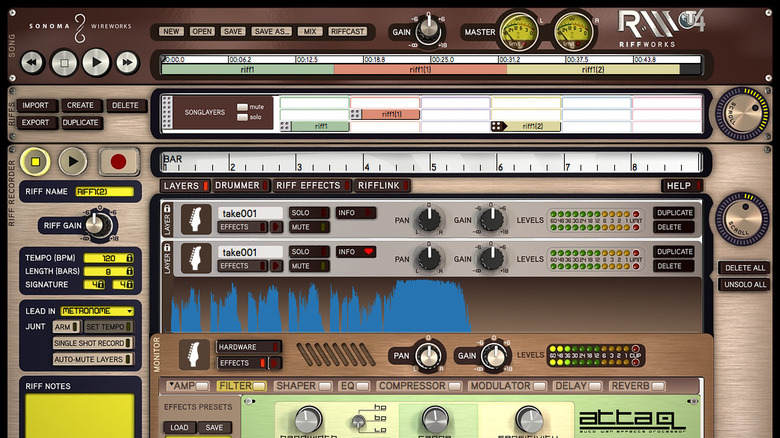Viewport: 780px width, 438px height.
Task: Toggle MUTE on second take001 layer
Action: tap(309, 266)
